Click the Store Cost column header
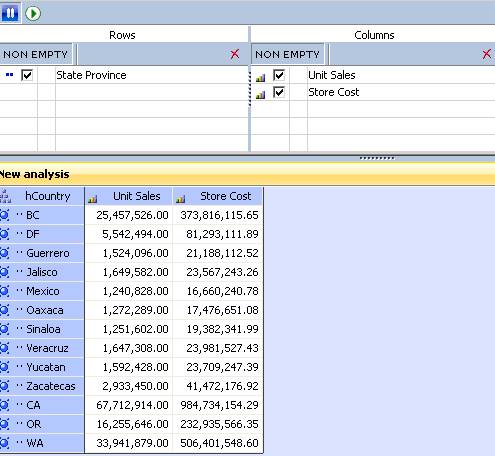Image resolution: width=495 pixels, height=456 pixels. tap(218, 196)
